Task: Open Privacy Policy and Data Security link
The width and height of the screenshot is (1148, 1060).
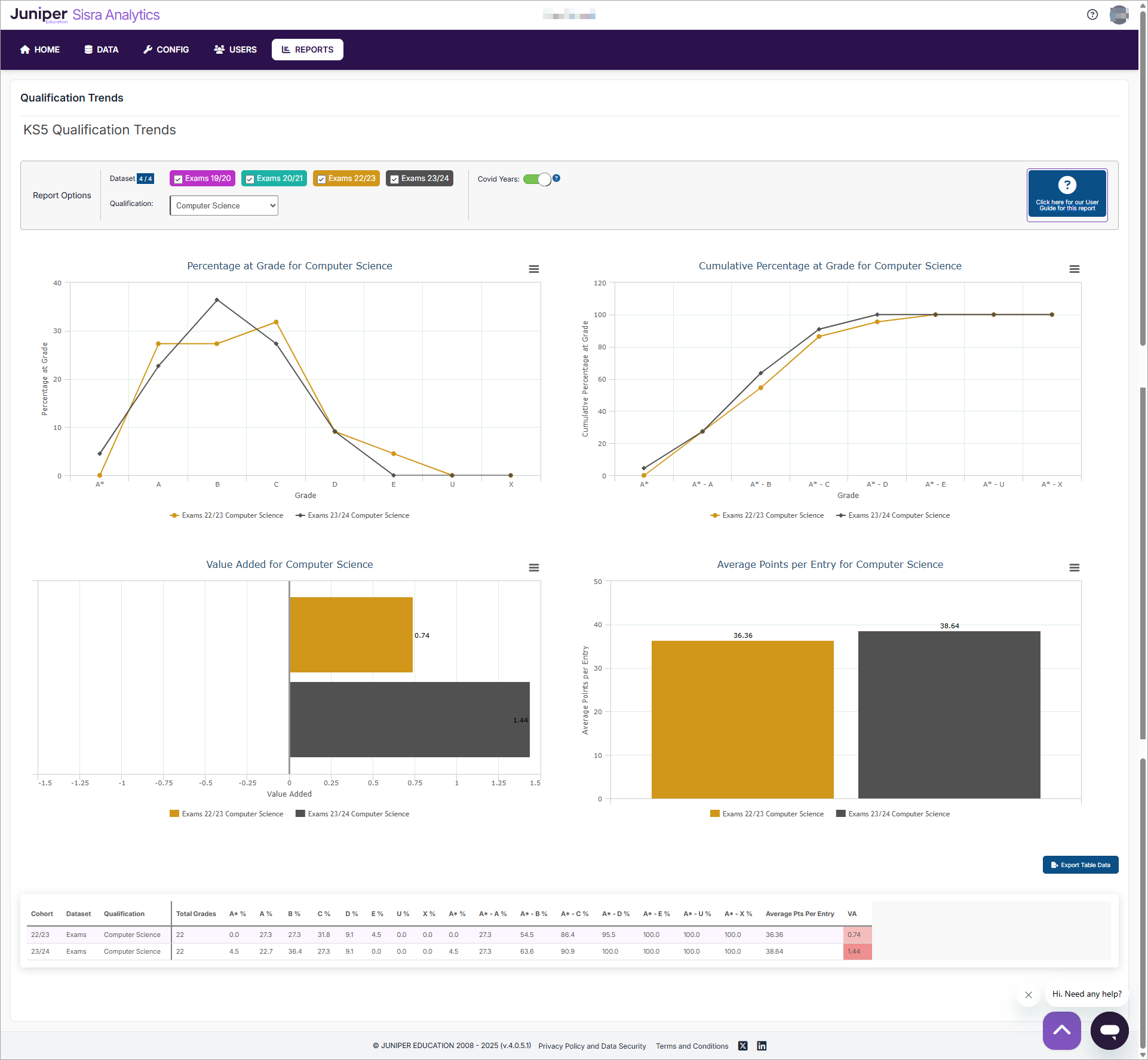Action: [x=592, y=1046]
